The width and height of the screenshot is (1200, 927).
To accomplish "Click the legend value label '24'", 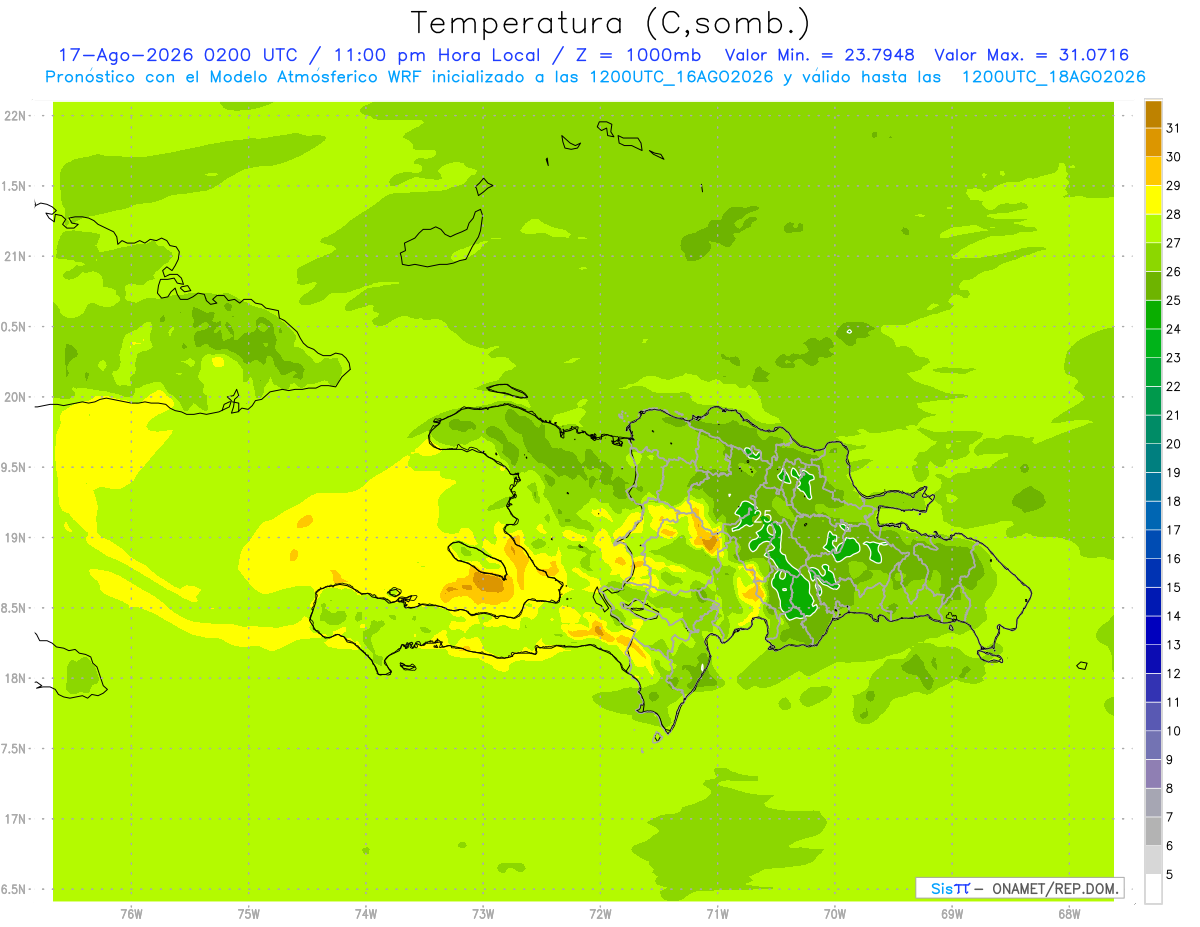I will [1173, 328].
